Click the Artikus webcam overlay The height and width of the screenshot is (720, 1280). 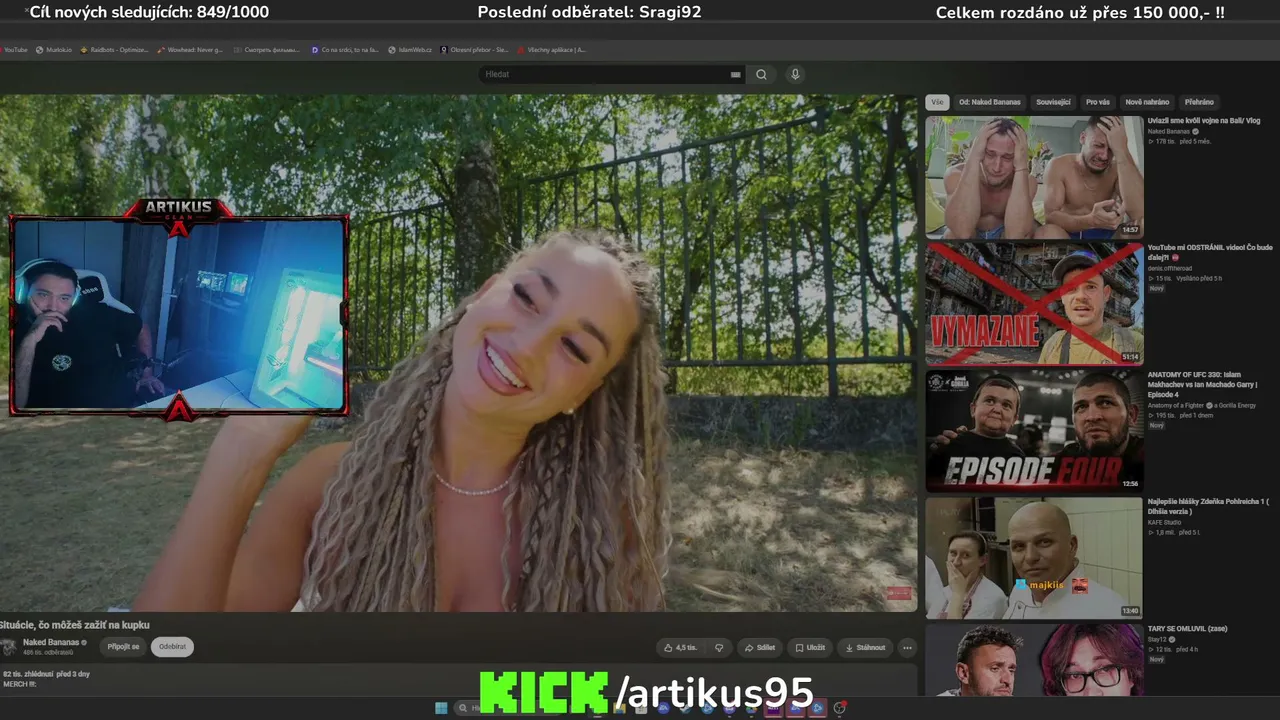[x=178, y=310]
